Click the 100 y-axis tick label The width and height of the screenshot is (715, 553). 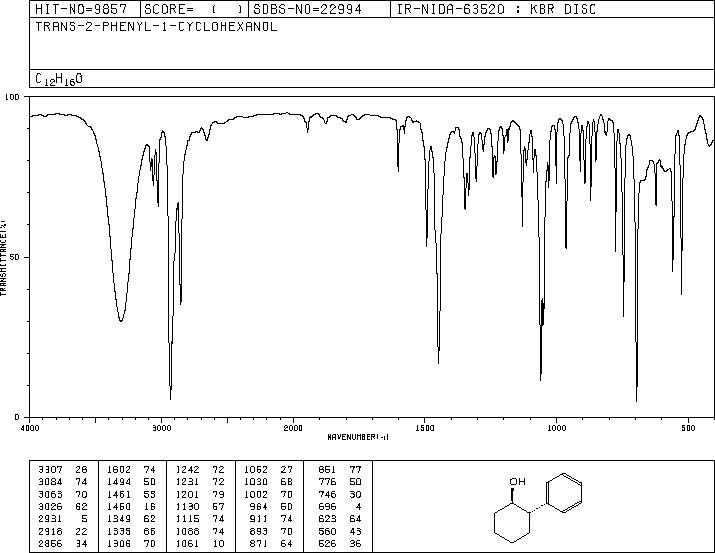[12, 97]
